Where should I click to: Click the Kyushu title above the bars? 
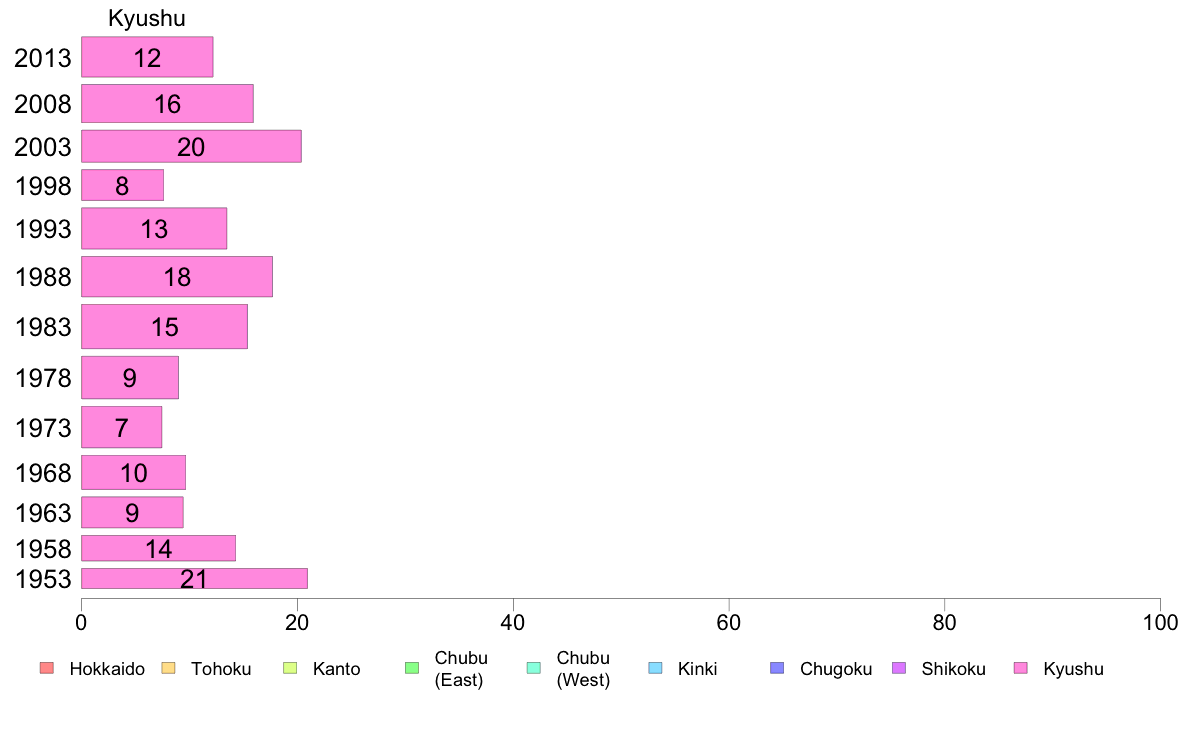tap(147, 18)
